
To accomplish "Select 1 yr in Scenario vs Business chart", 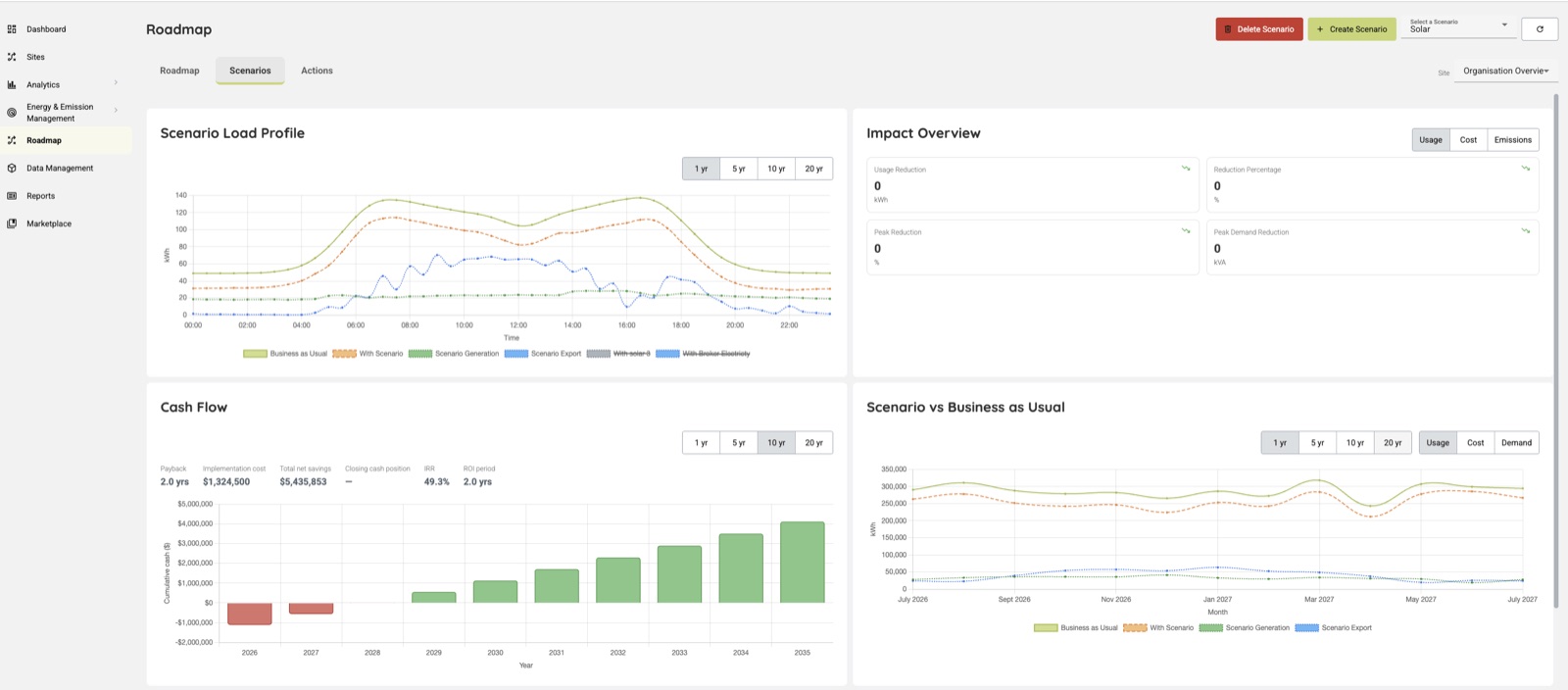I will tap(1280, 443).
